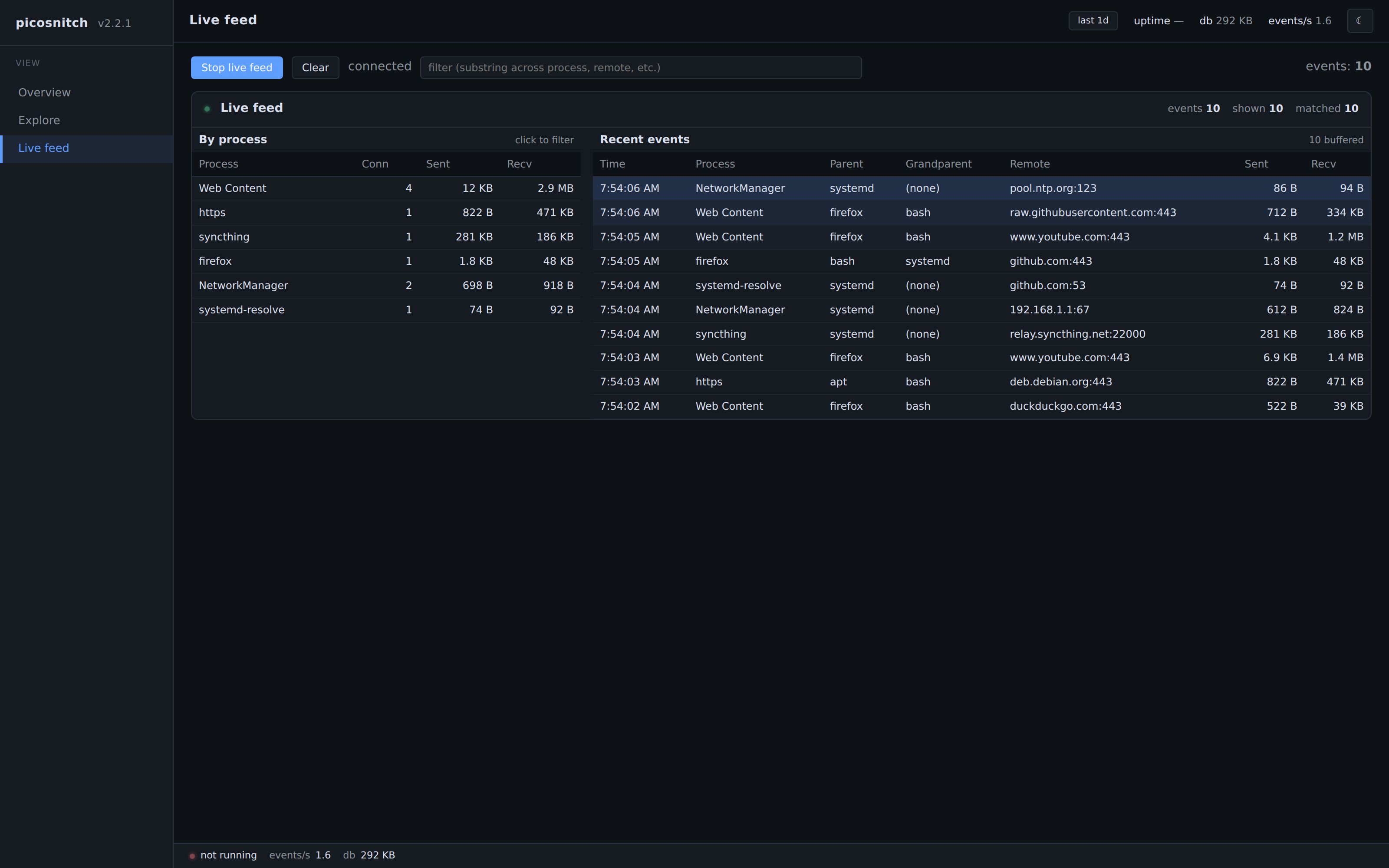Screen dimensions: 1389x868
Task: Click the db 292 KB header stat
Action: click(1225, 21)
